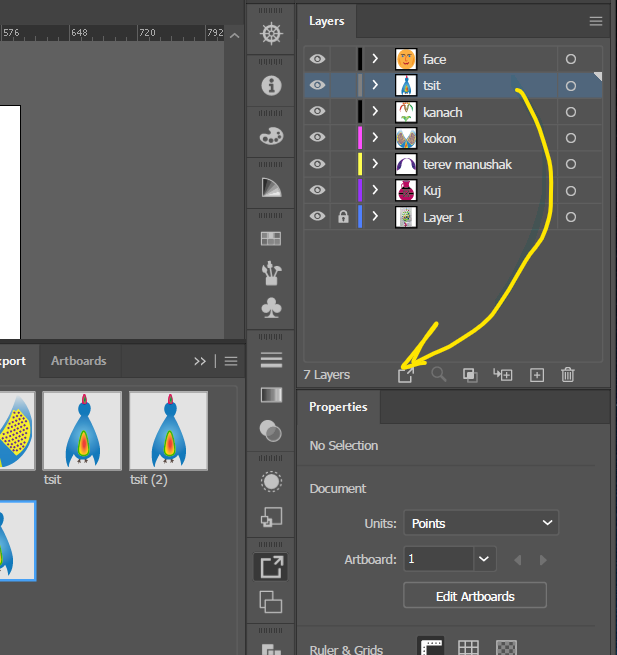This screenshot has width=617, height=655.
Task: Open the Symbols panel club icon
Action: click(271, 308)
